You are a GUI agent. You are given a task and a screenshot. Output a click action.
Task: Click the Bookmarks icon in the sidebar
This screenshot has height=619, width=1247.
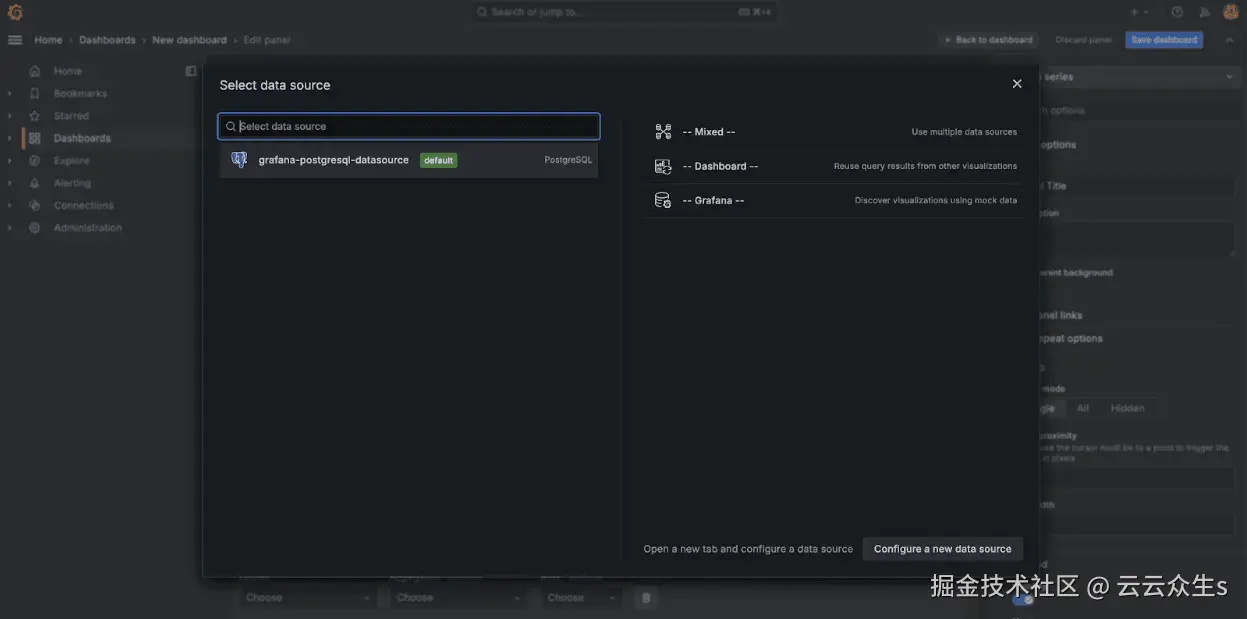tap(35, 93)
